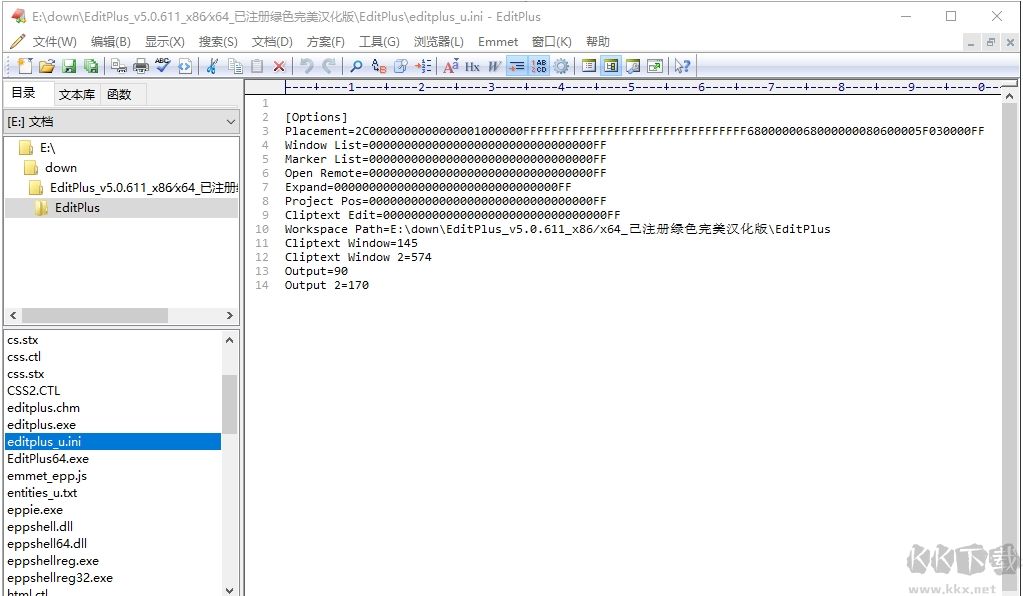The image size is (1023, 596).
Task: Open the 搜索(S) menu
Action: point(218,42)
